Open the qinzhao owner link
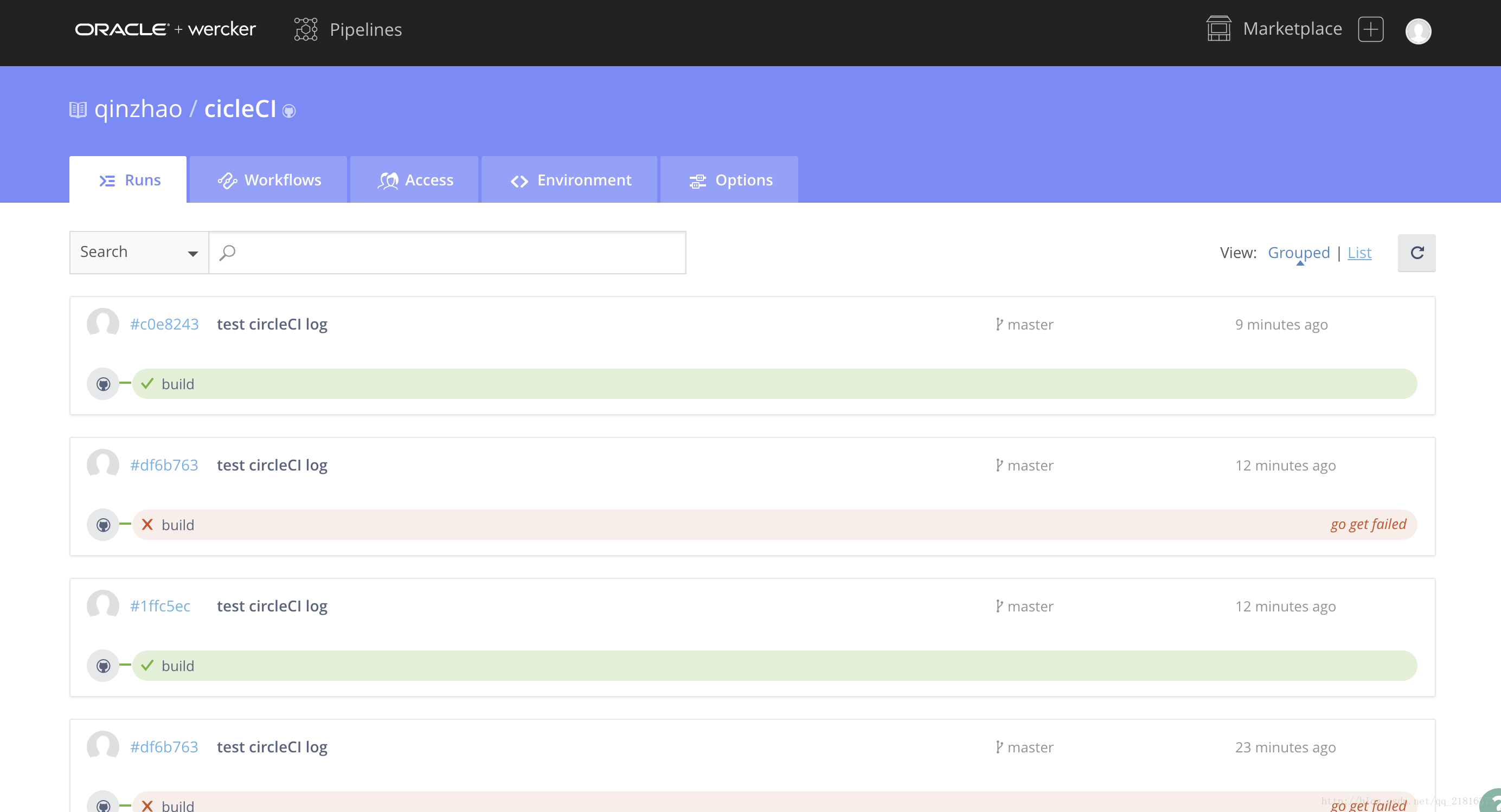The image size is (1501, 812). pyautogui.click(x=138, y=109)
